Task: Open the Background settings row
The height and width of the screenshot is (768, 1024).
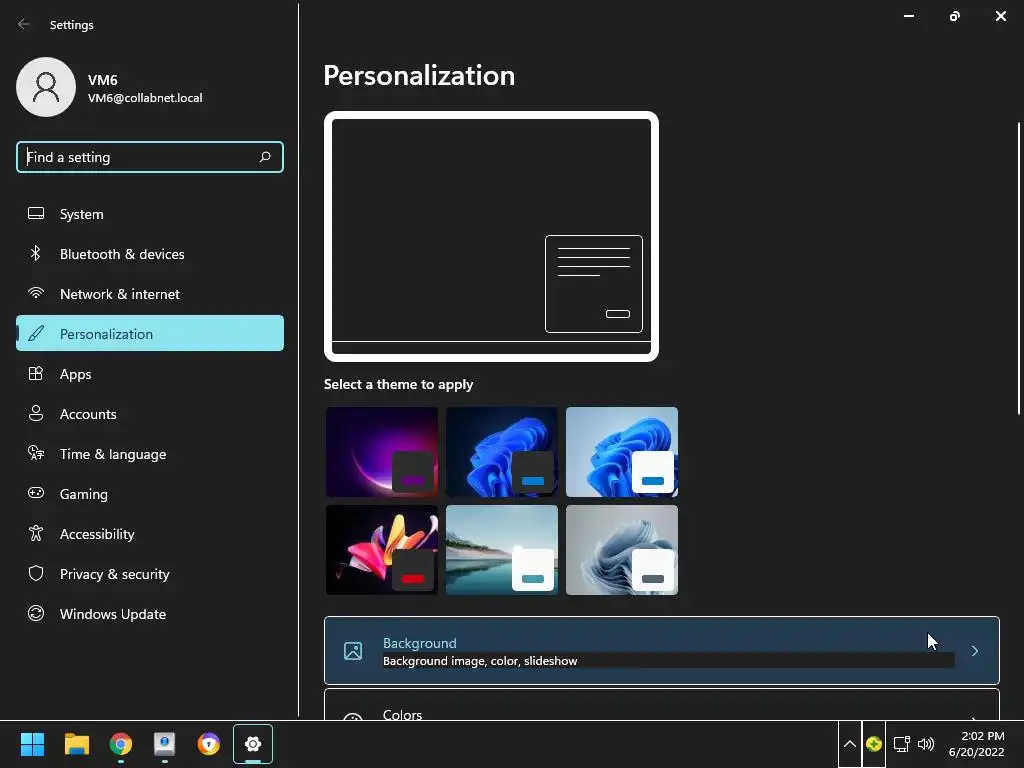Action: 662,650
